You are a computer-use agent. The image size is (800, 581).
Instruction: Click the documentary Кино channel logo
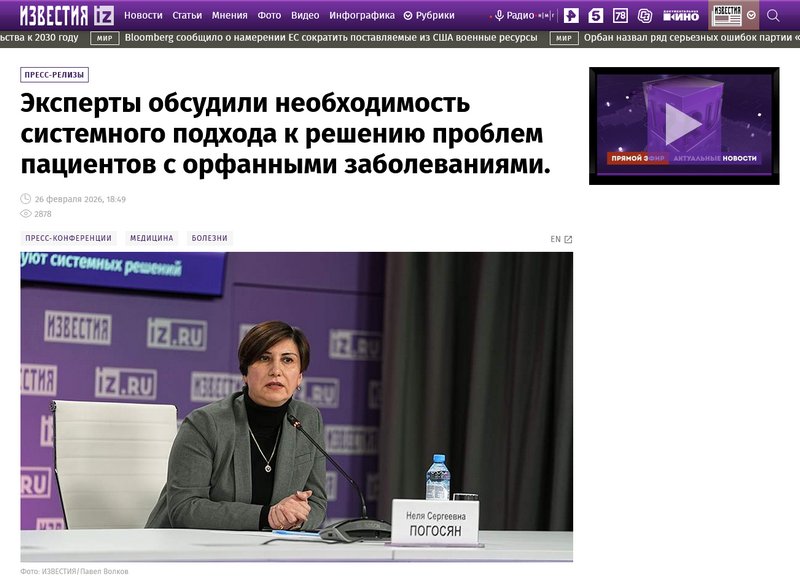(681, 16)
